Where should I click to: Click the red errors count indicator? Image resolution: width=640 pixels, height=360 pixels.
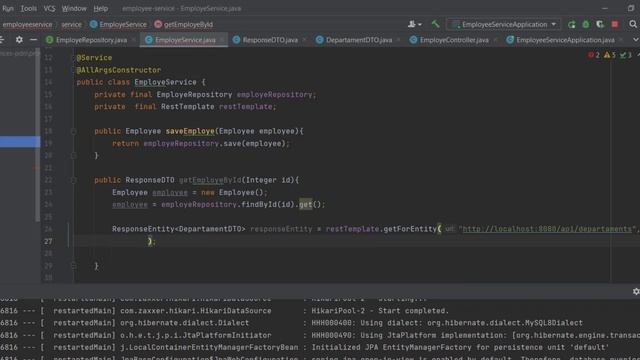tap(594, 55)
